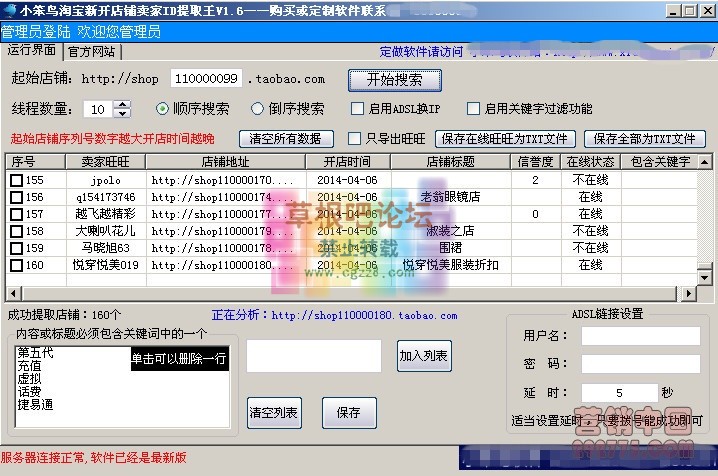Enable the 启用ADSL换IP checkbox

point(357,109)
